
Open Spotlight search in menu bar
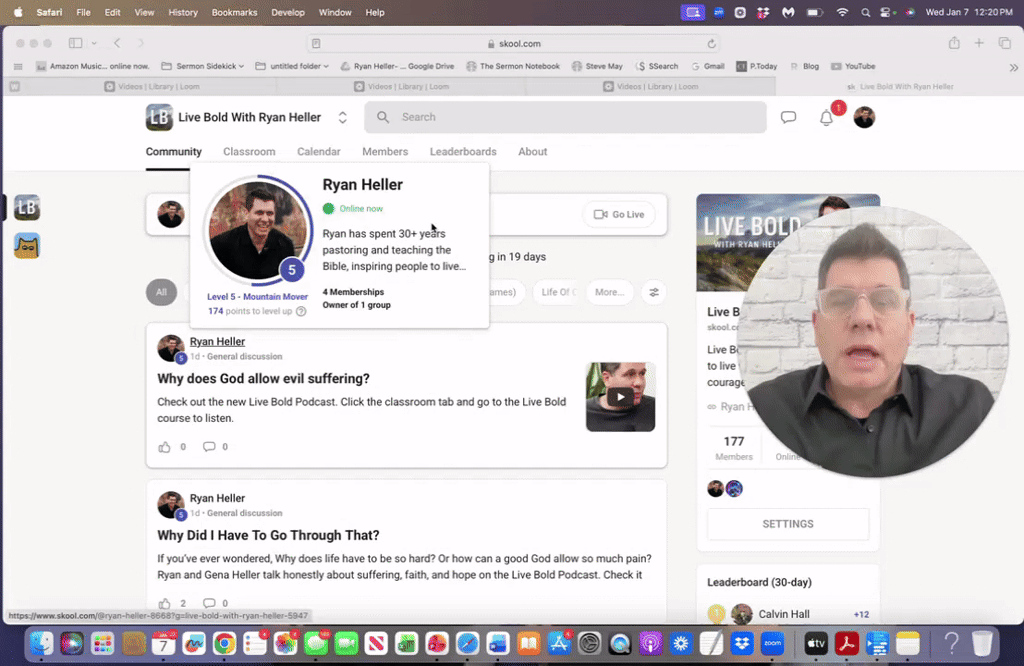865,12
